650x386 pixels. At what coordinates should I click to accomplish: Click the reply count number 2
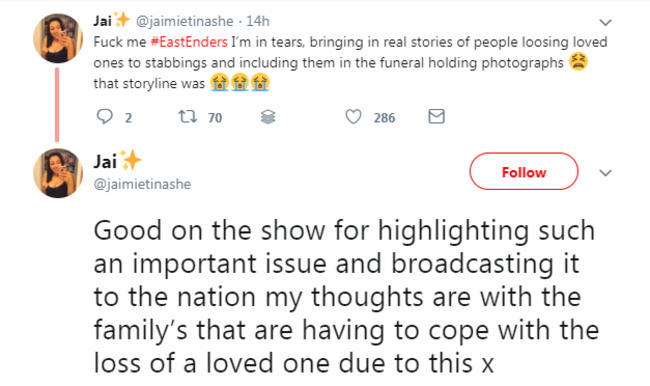point(129,118)
